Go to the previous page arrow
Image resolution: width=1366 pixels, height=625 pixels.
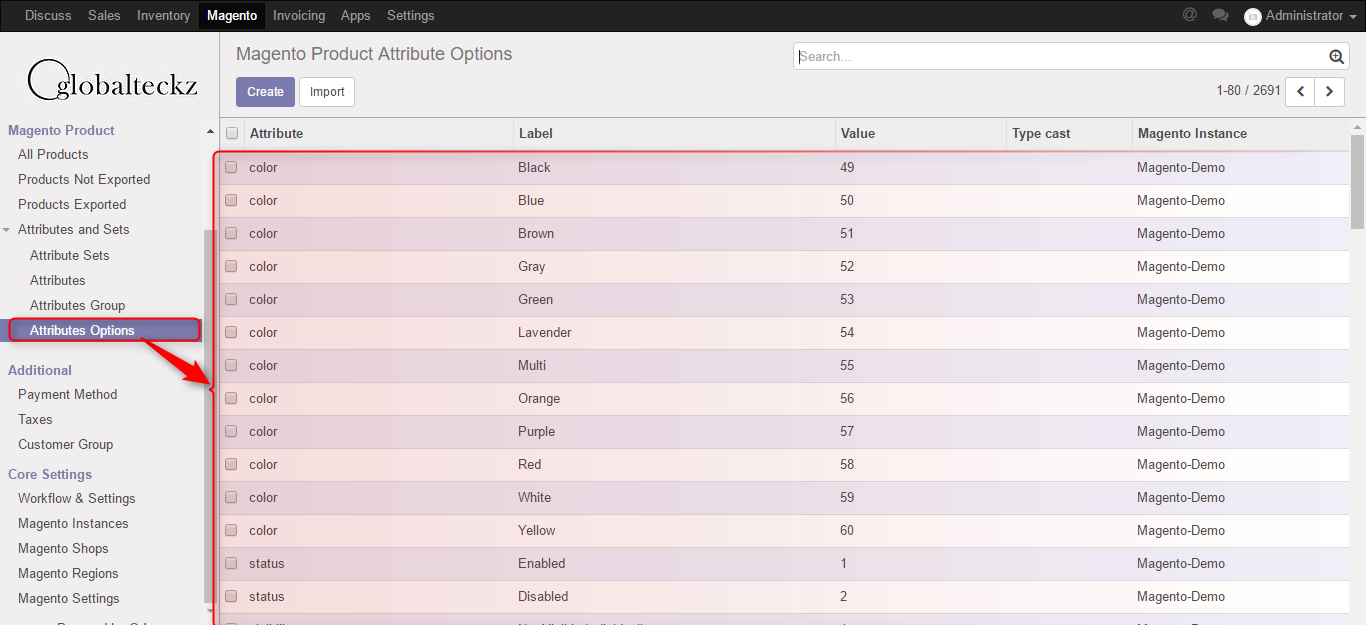[x=1300, y=91]
